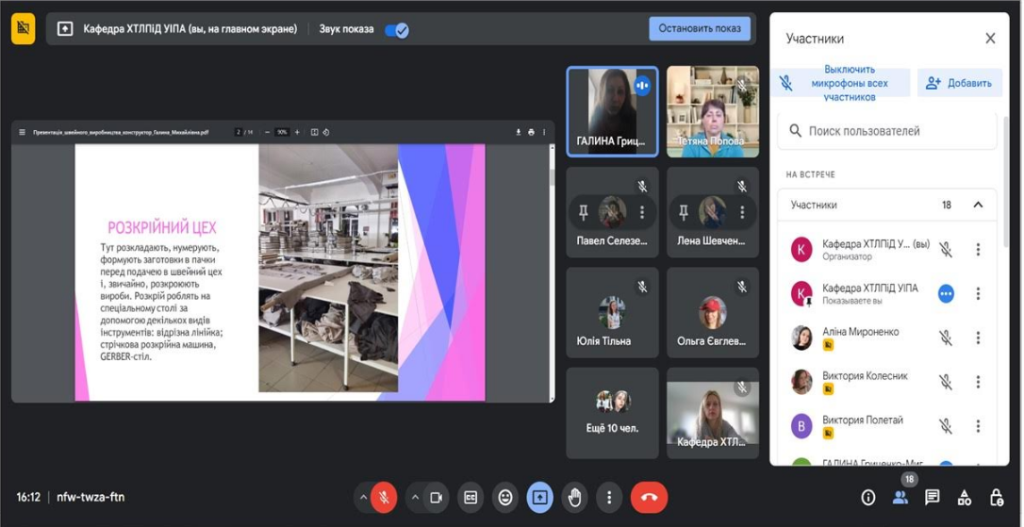
Task: Click the yellow presentation-off icon at top left
Action: point(23,29)
